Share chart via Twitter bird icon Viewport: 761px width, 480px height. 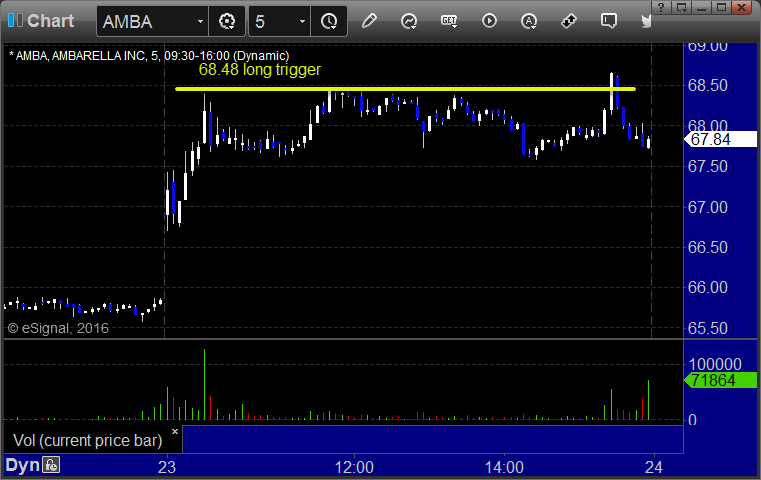click(x=646, y=21)
